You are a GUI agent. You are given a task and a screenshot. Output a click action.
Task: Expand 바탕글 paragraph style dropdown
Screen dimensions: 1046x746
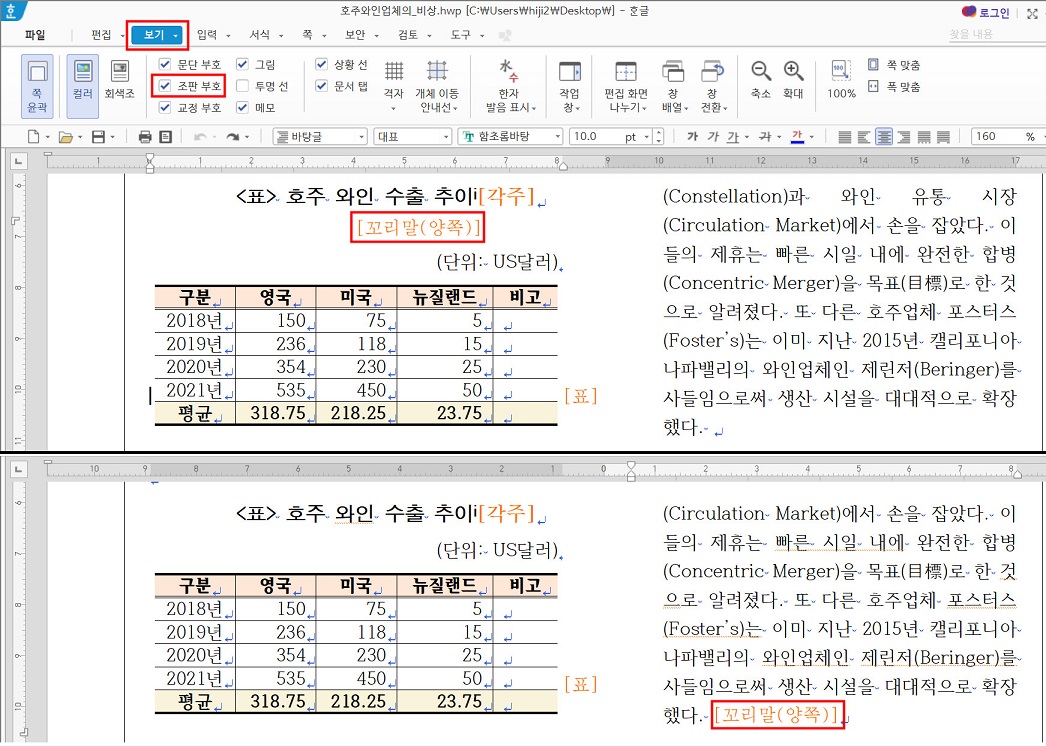[x=362, y=137]
